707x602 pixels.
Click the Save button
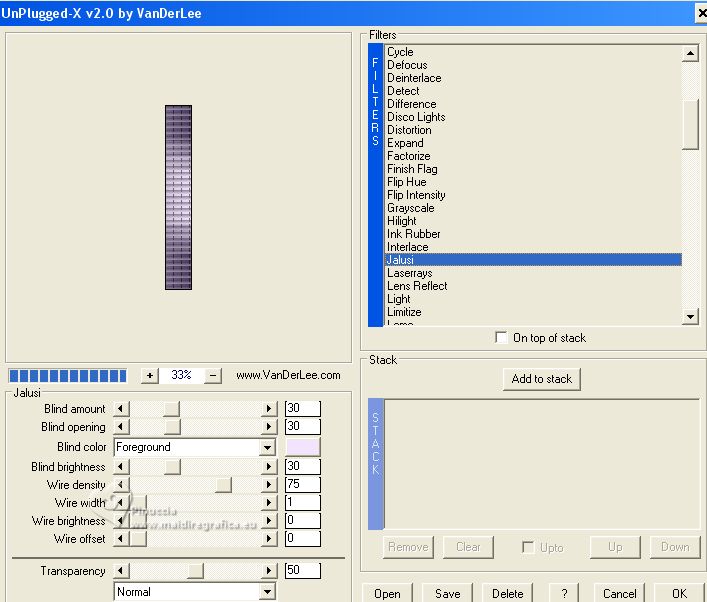447,593
